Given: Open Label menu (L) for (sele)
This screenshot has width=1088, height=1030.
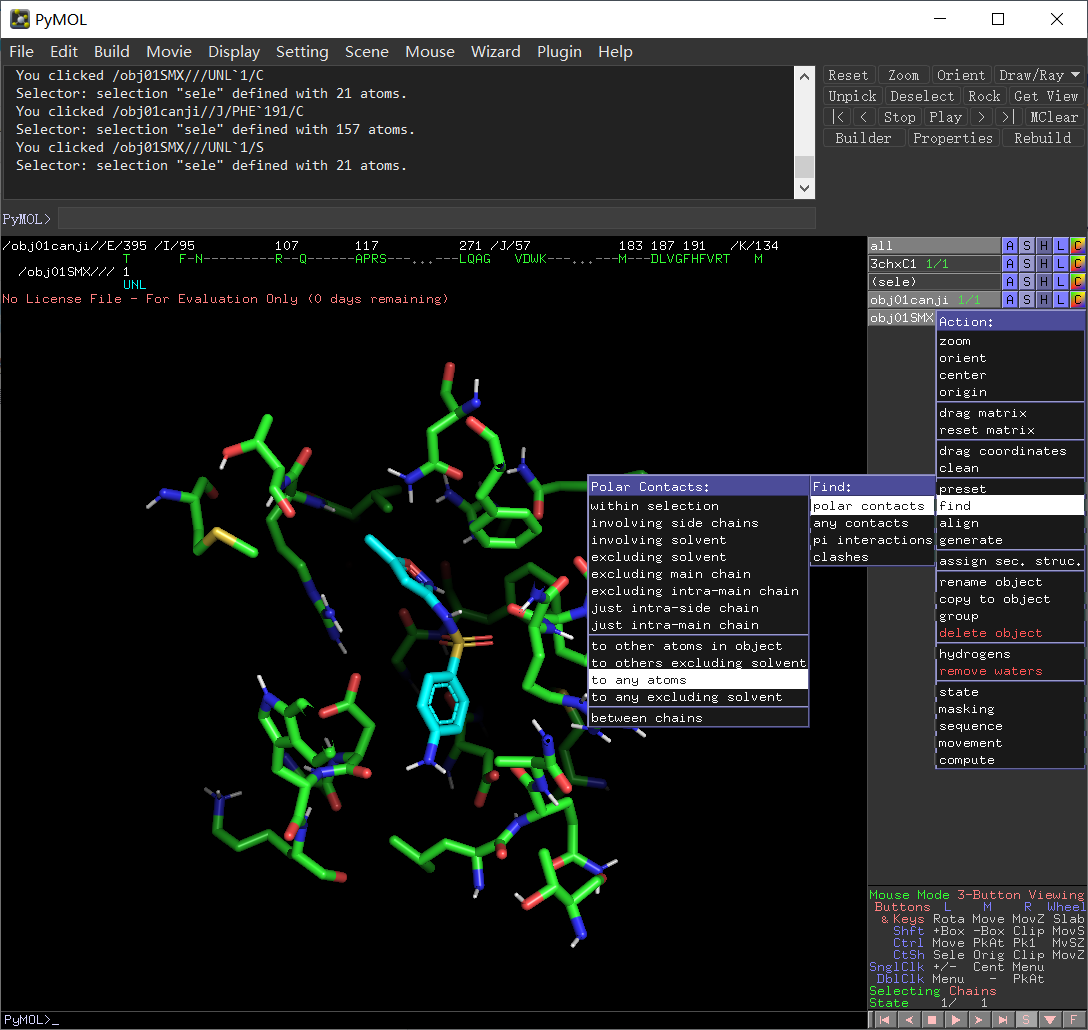Looking at the screenshot, I should 1061,282.
